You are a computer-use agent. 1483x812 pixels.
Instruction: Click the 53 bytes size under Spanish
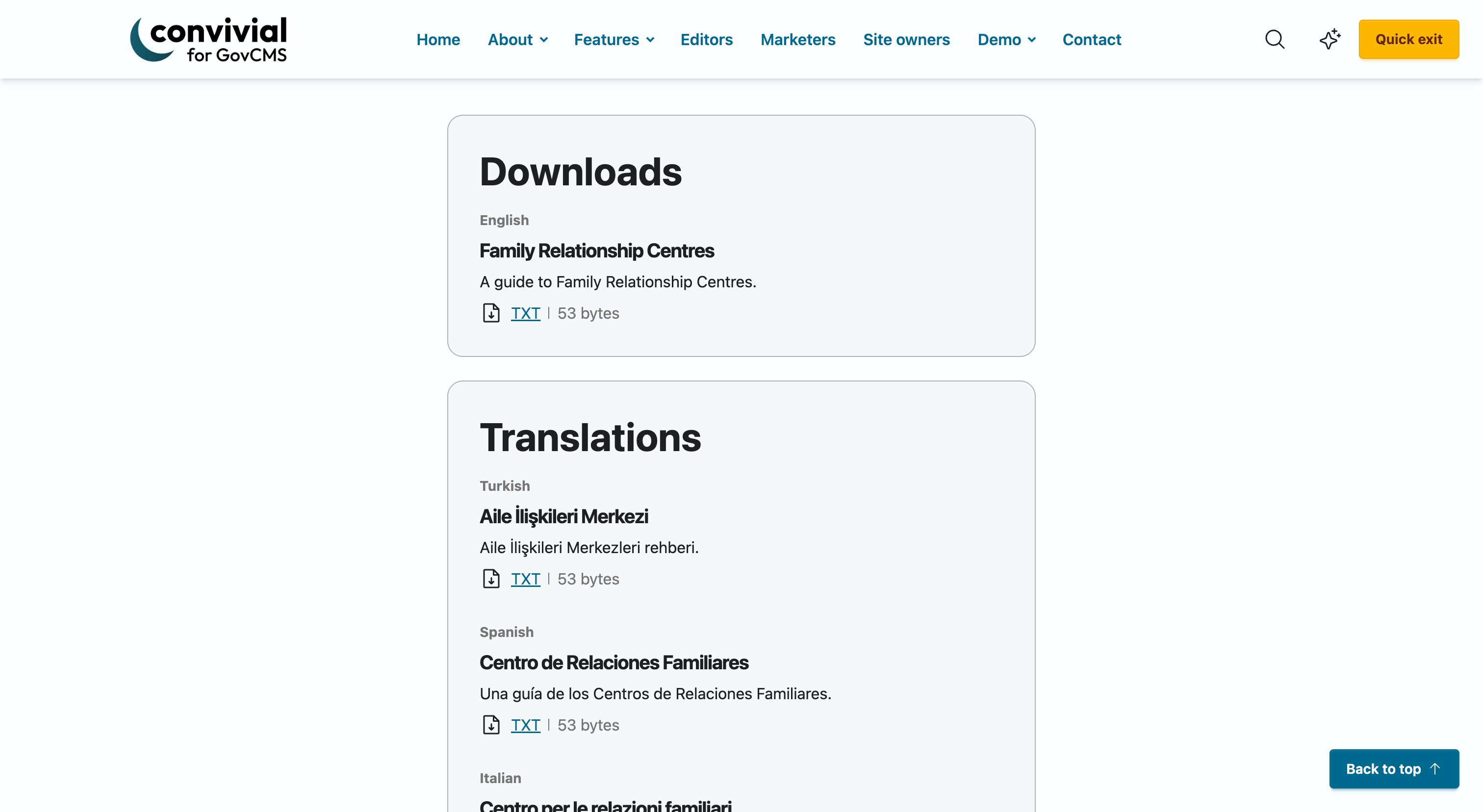point(588,725)
